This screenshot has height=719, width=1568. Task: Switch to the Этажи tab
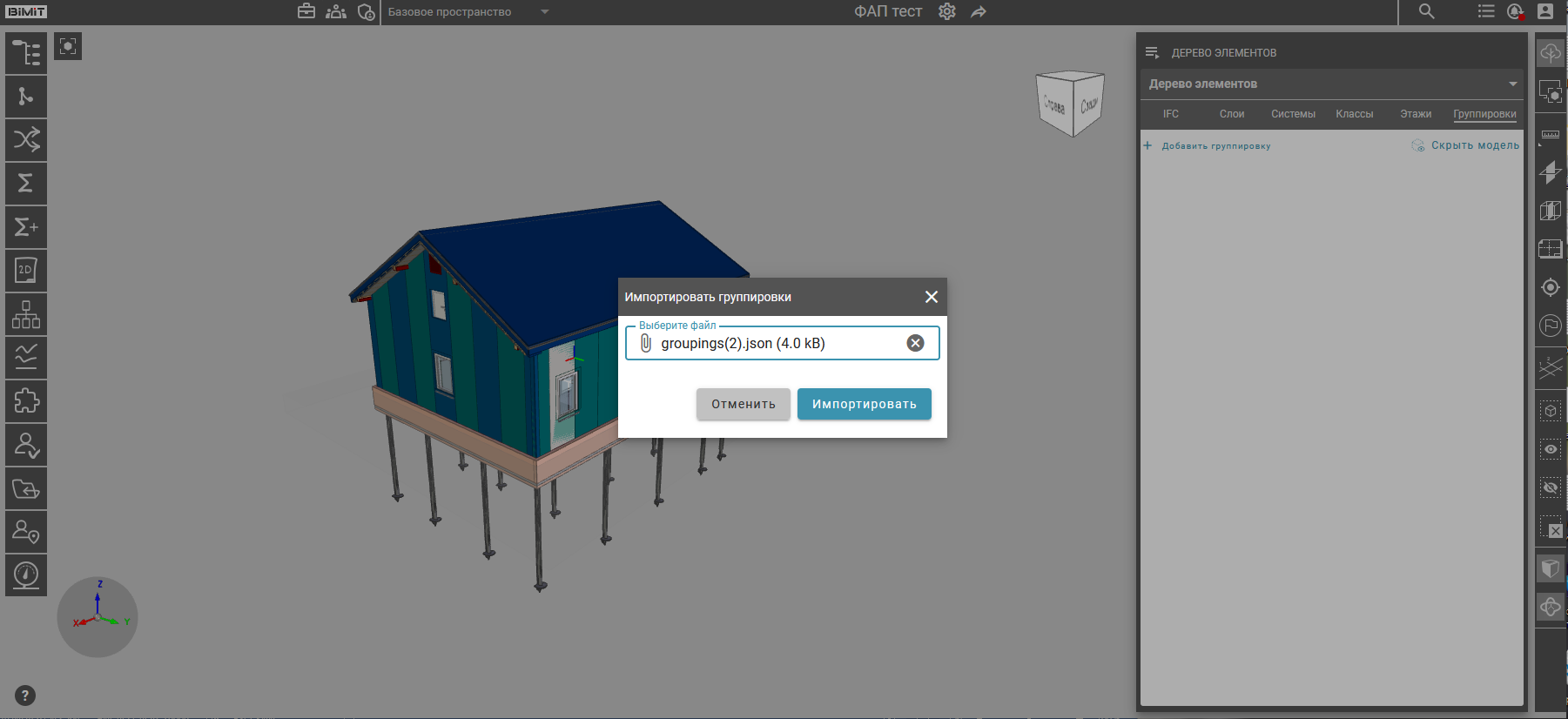point(1416,114)
